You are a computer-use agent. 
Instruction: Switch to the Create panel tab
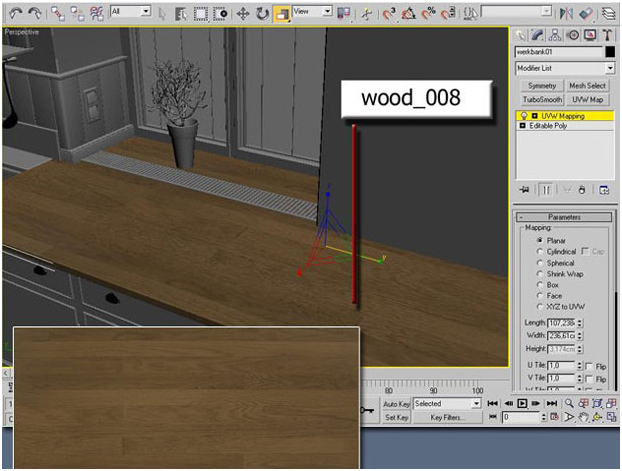point(520,35)
